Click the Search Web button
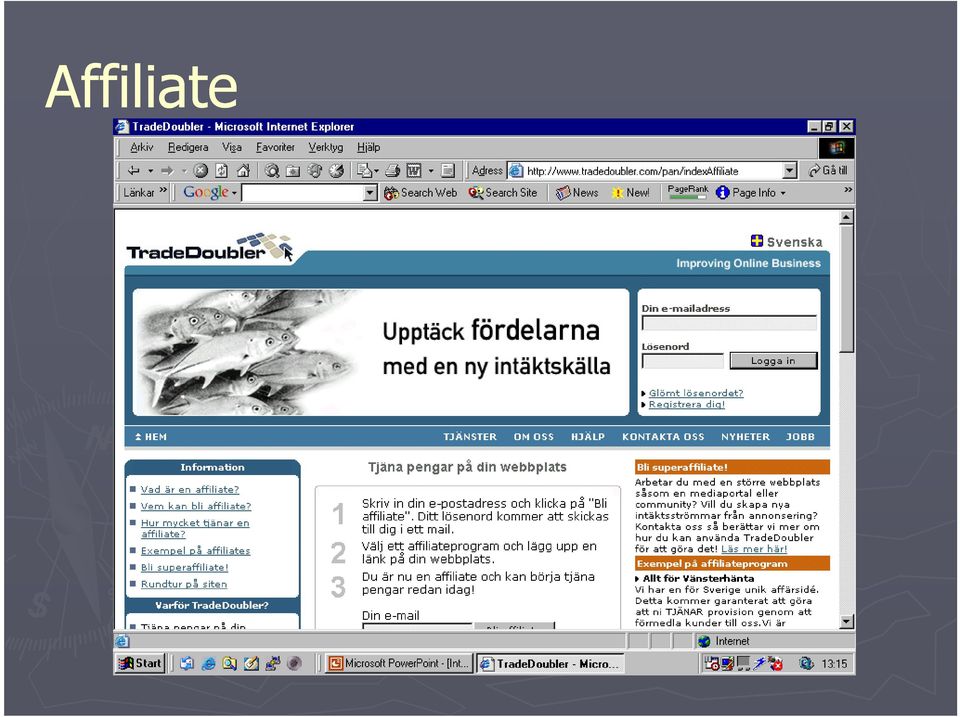Viewport: 960px width, 717px height. (421, 193)
